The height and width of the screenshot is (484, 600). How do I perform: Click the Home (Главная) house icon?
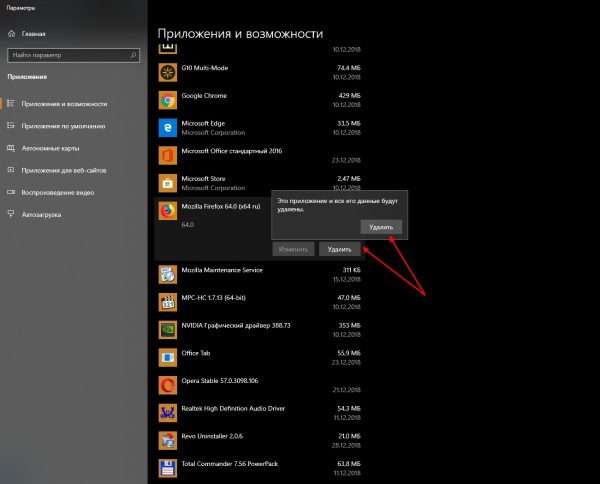(11, 34)
